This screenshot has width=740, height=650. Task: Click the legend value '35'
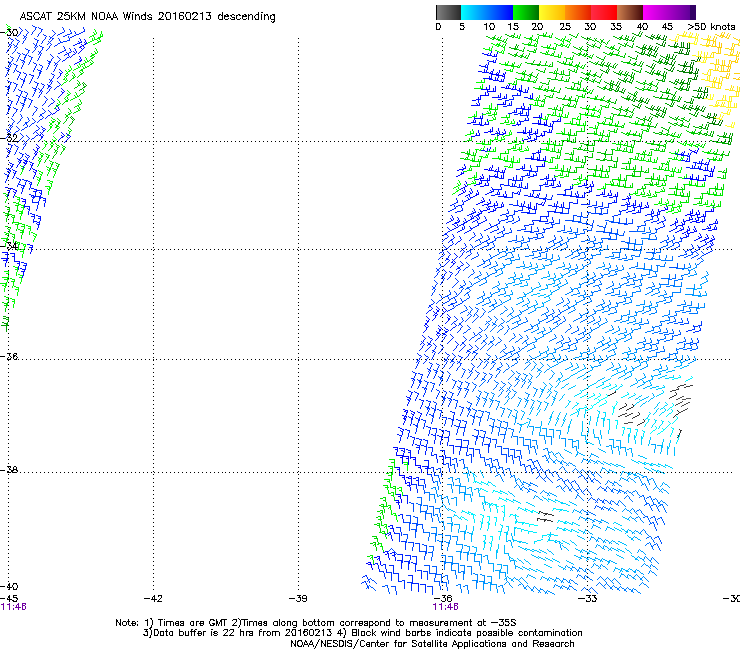[616, 27]
